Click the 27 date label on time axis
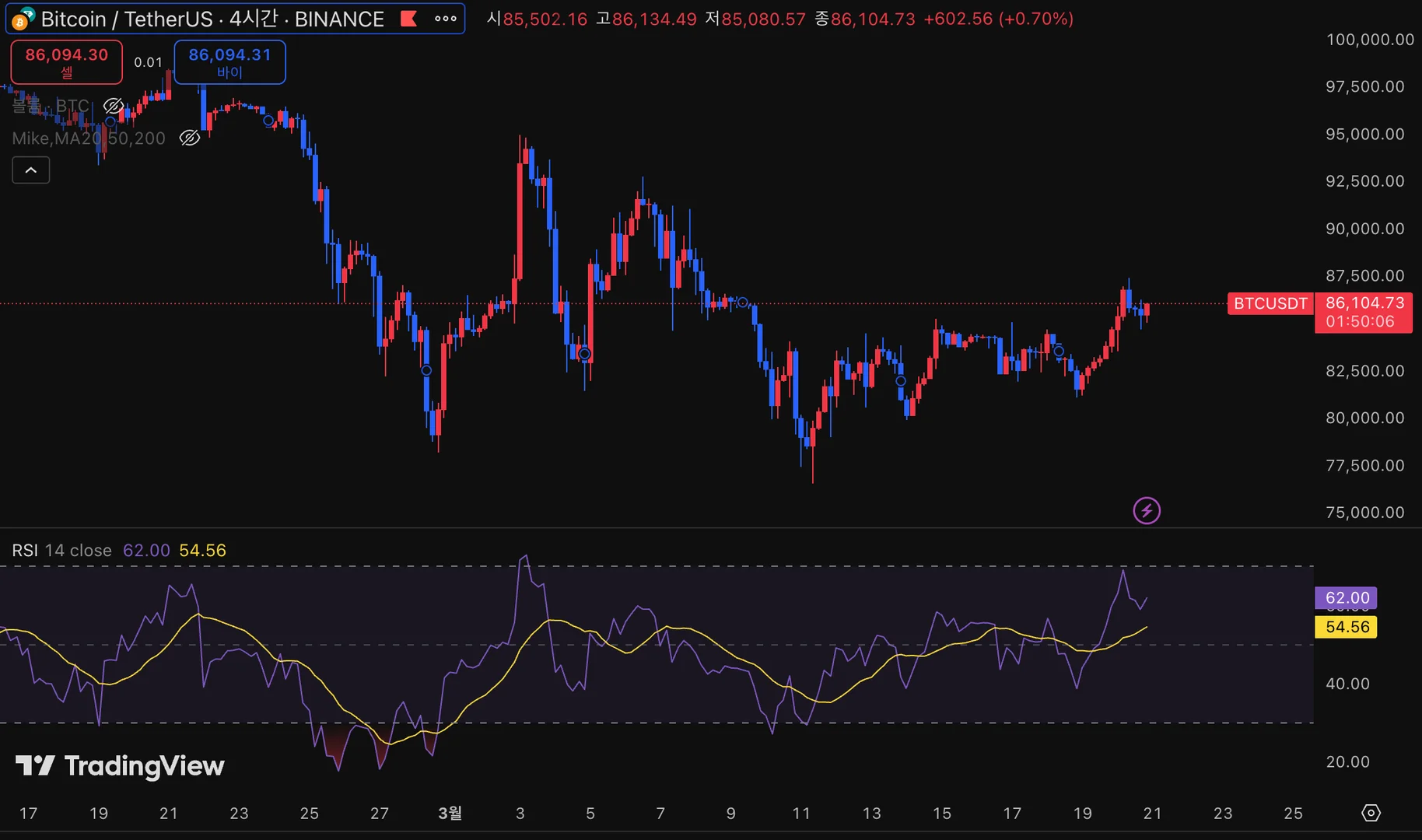 pyautogui.click(x=380, y=814)
